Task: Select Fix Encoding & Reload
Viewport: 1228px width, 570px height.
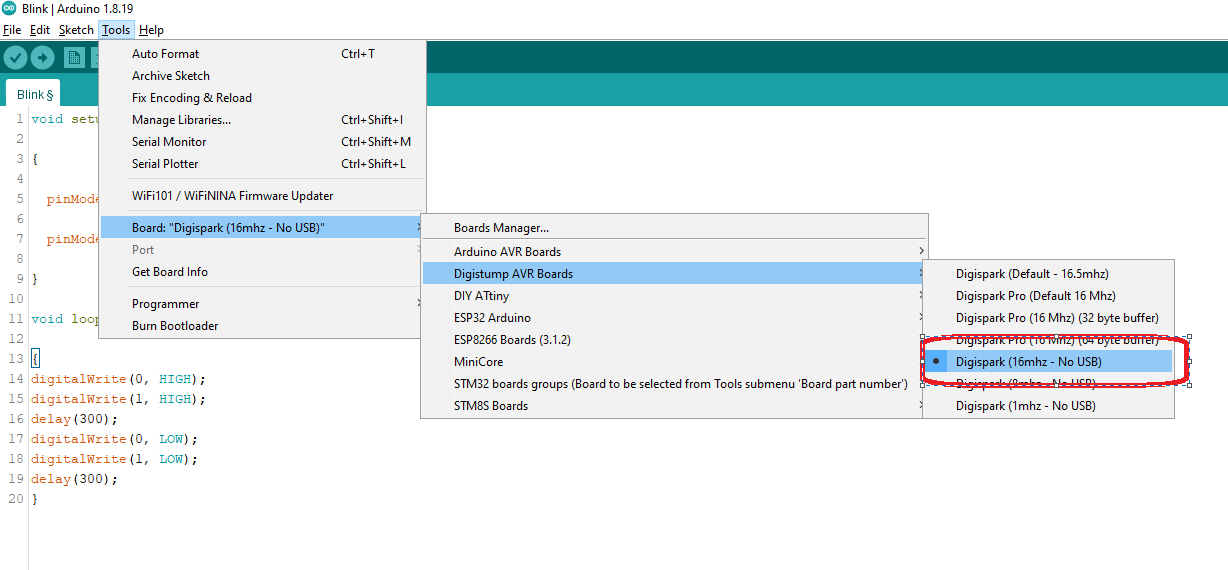Action: (263, 98)
